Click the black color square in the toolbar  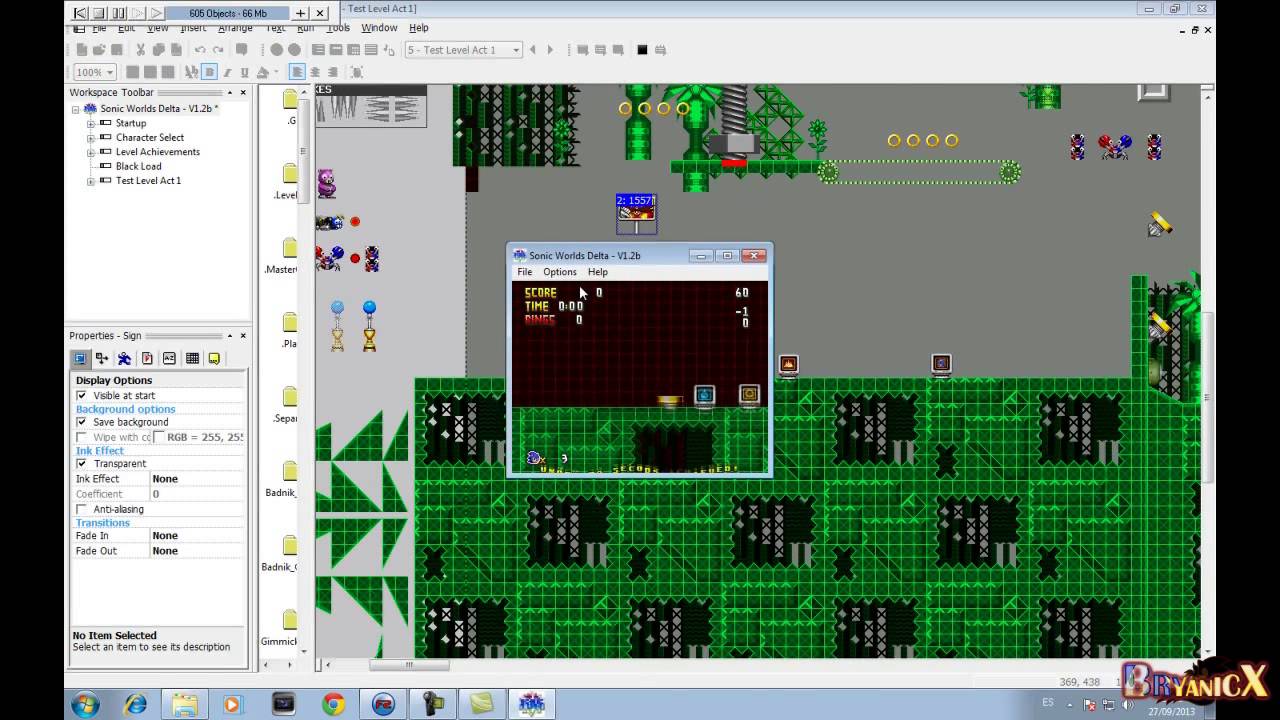(642, 50)
